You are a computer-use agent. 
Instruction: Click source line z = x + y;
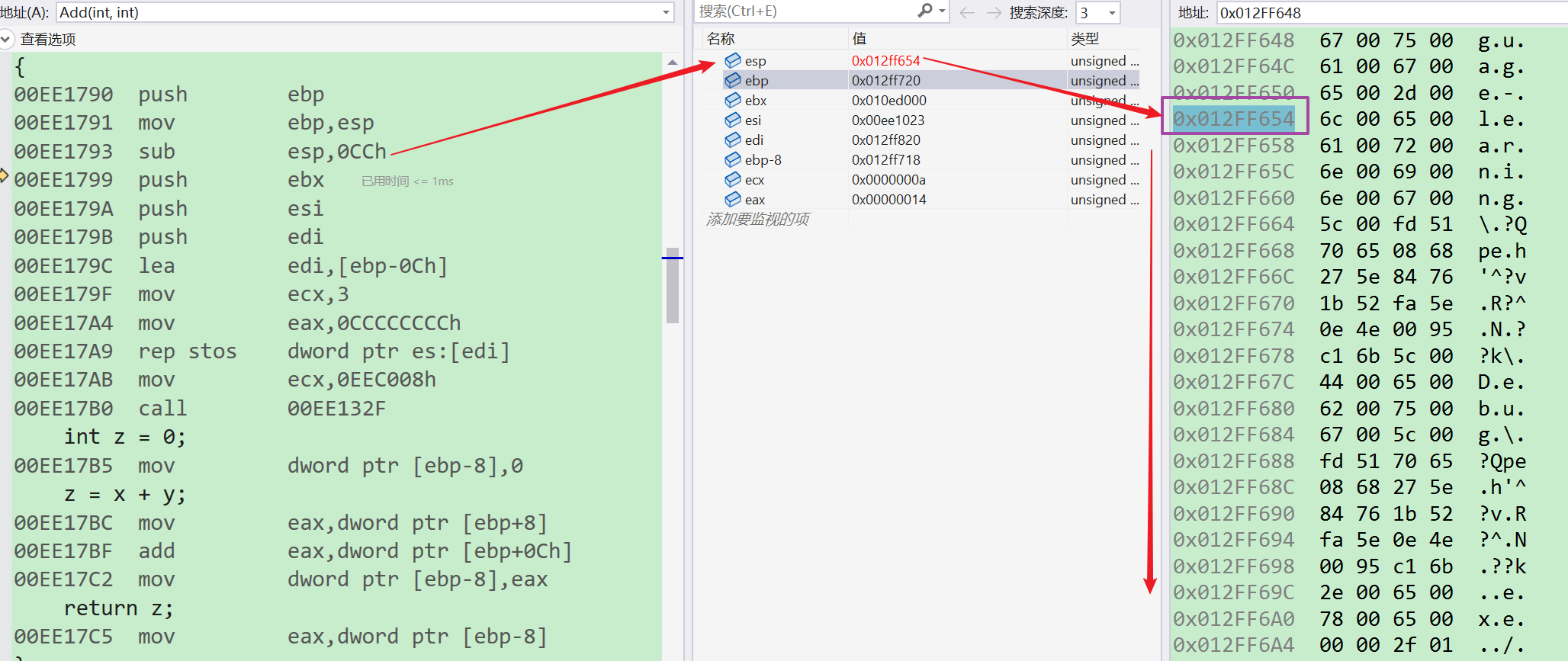(x=124, y=494)
